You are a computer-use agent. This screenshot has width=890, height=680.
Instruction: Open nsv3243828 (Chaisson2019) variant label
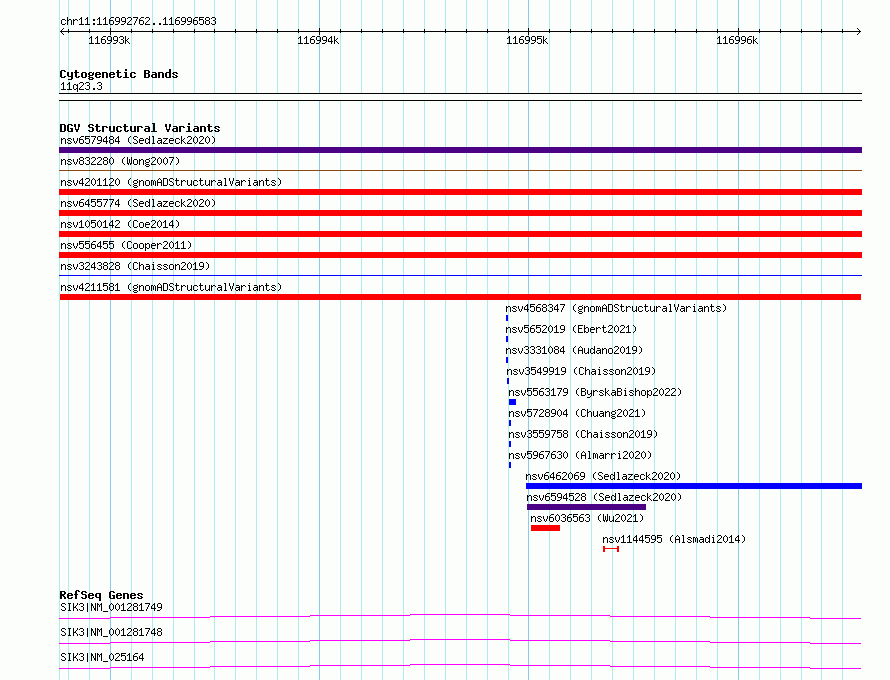click(135, 266)
